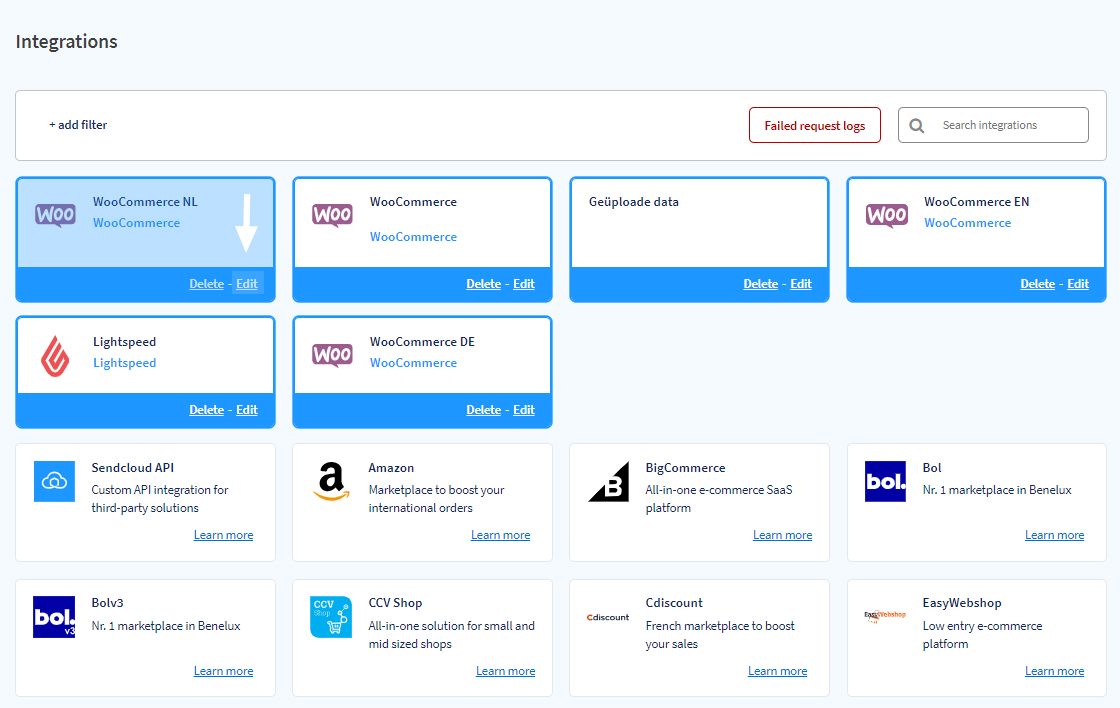Click the WooCommerce NL card logo
The image size is (1120, 708).
click(55, 214)
